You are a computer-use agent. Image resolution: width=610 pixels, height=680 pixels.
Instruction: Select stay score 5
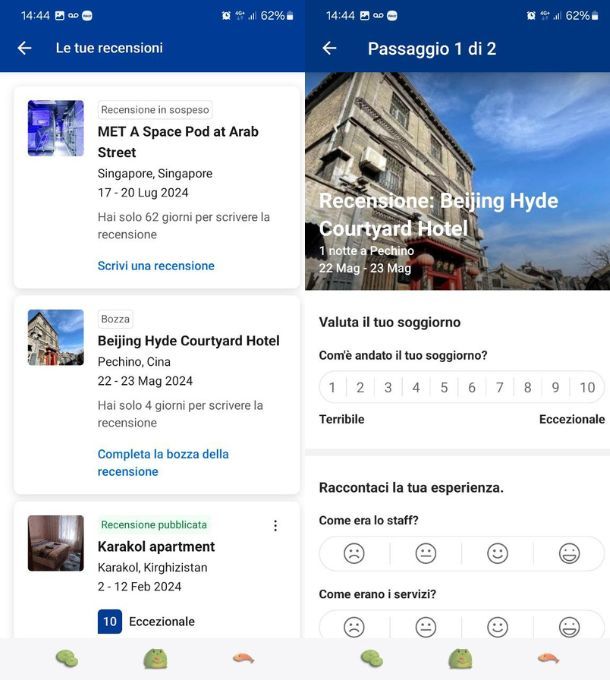click(x=444, y=387)
